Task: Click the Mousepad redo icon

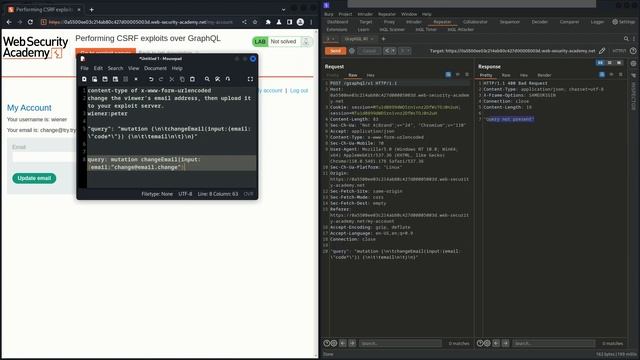Action: [x=161, y=79]
